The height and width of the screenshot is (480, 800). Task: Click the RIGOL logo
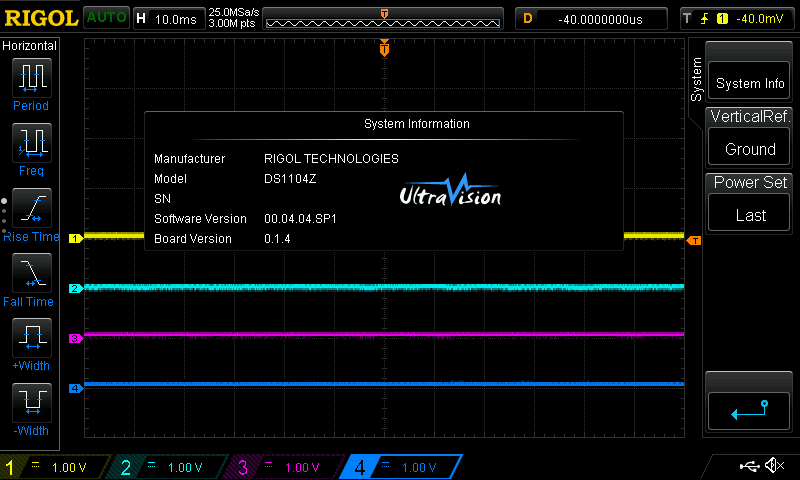41,18
